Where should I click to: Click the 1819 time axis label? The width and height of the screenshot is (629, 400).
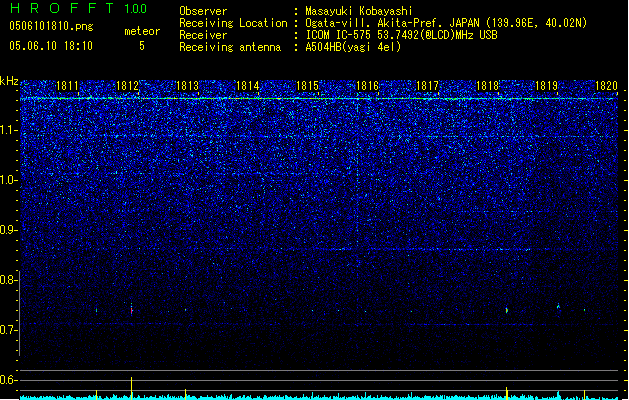[x=547, y=86]
